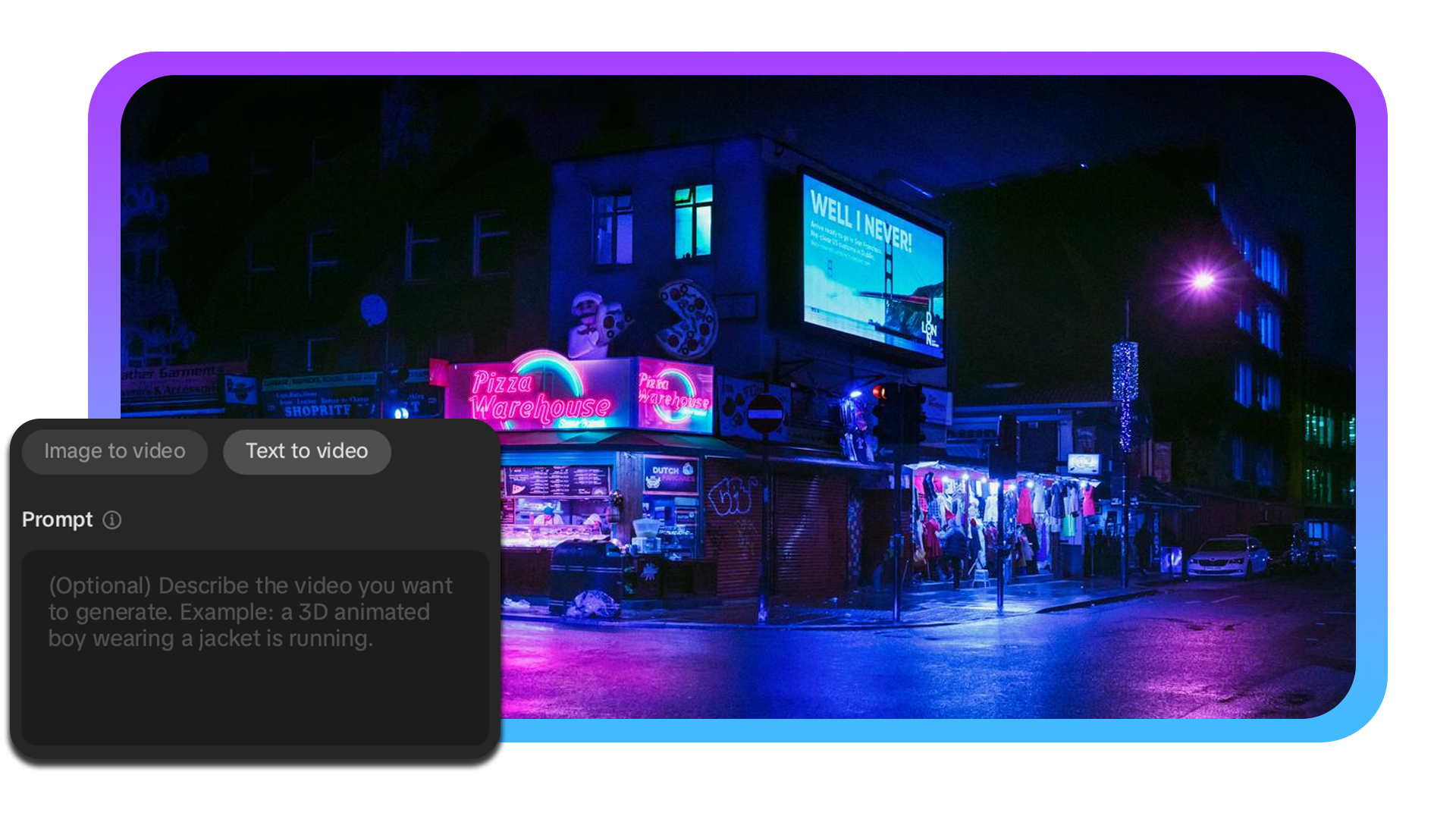
Task: Click the optional prompt placeholder text
Action: [x=250, y=611]
